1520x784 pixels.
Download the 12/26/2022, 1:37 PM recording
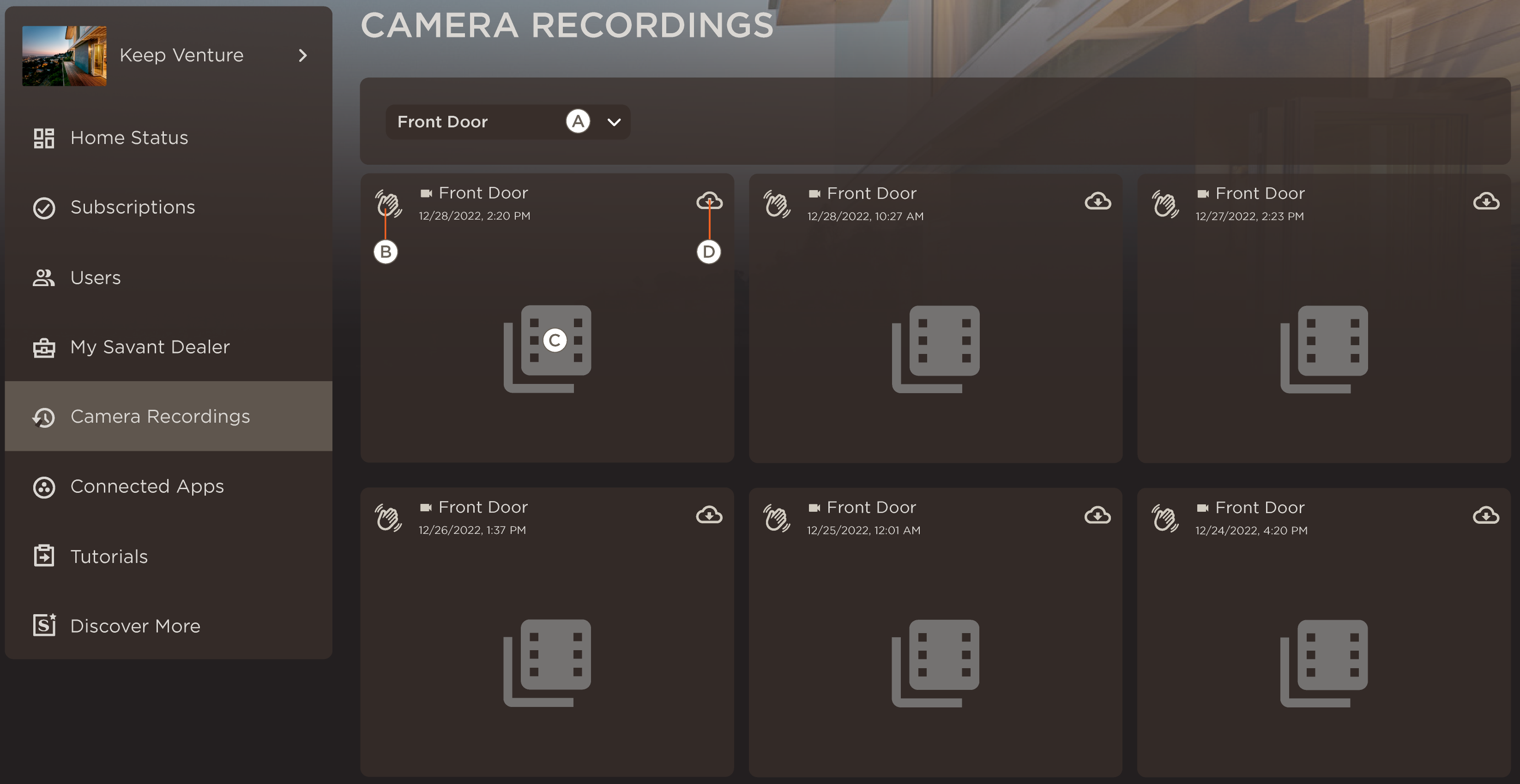[709, 515]
